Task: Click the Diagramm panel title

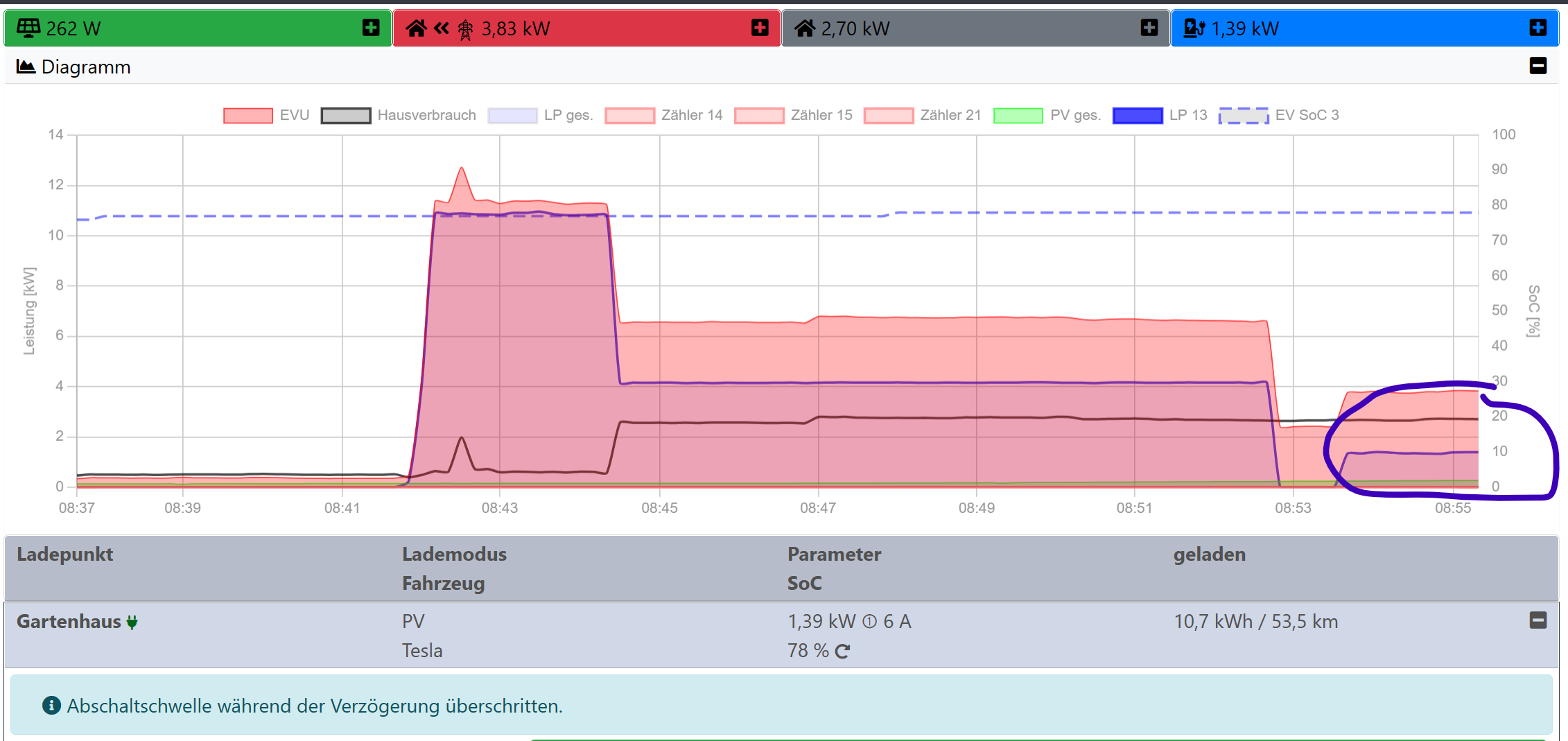Action: (x=86, y=67)
